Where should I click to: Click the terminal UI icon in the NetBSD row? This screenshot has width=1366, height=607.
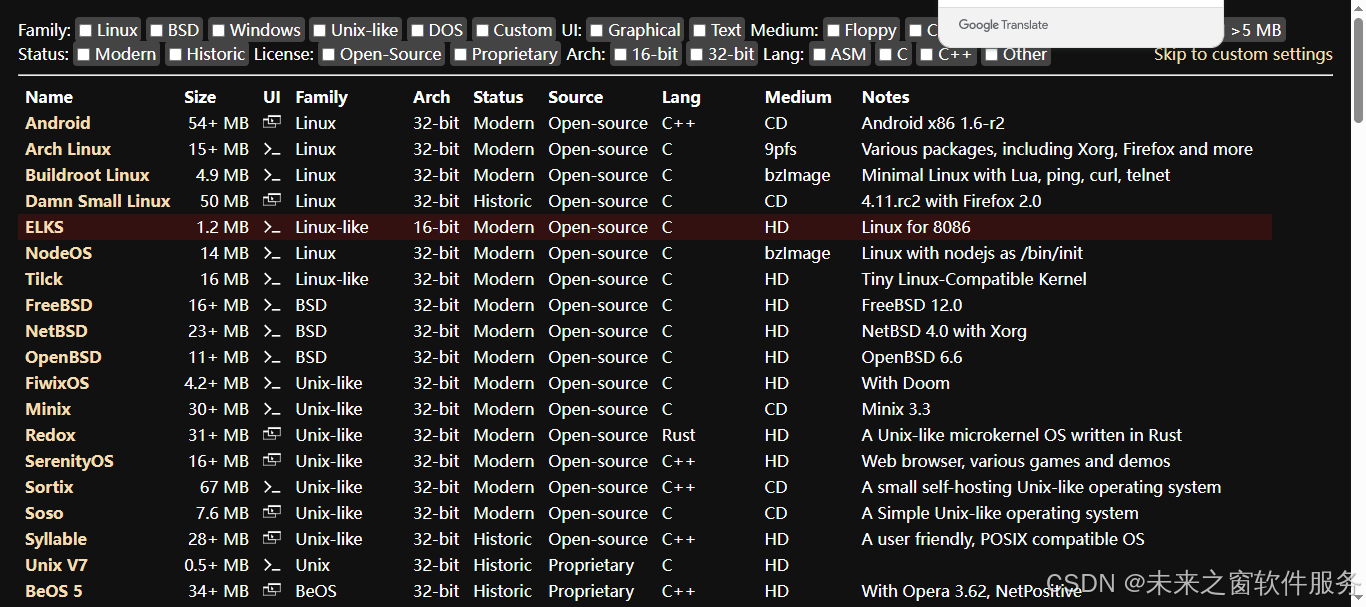pos(271,331)
